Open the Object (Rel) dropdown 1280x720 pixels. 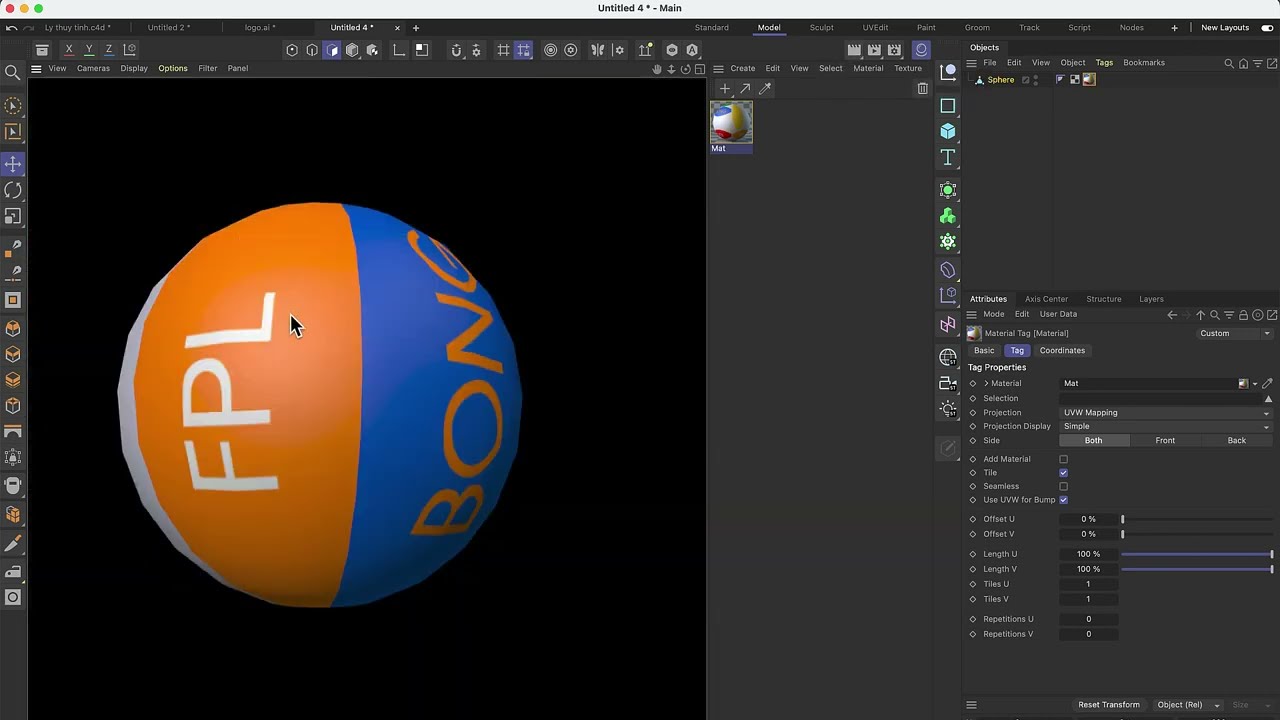click(1188, 705)
